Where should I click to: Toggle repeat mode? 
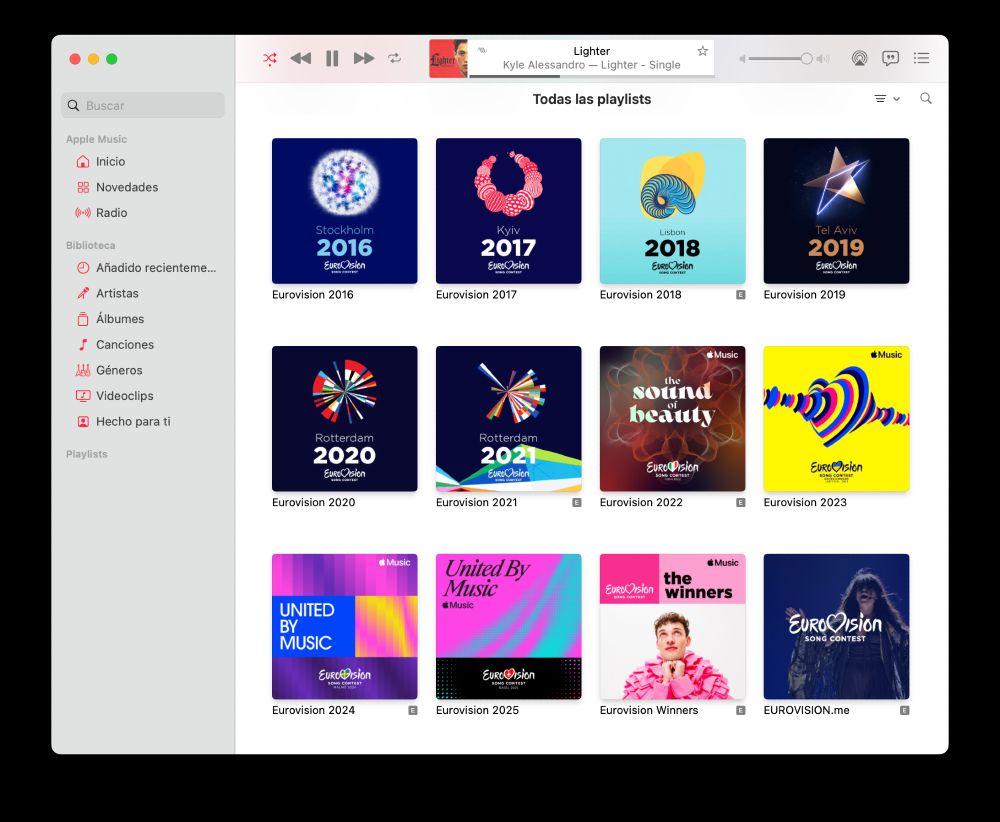[395, 58]
